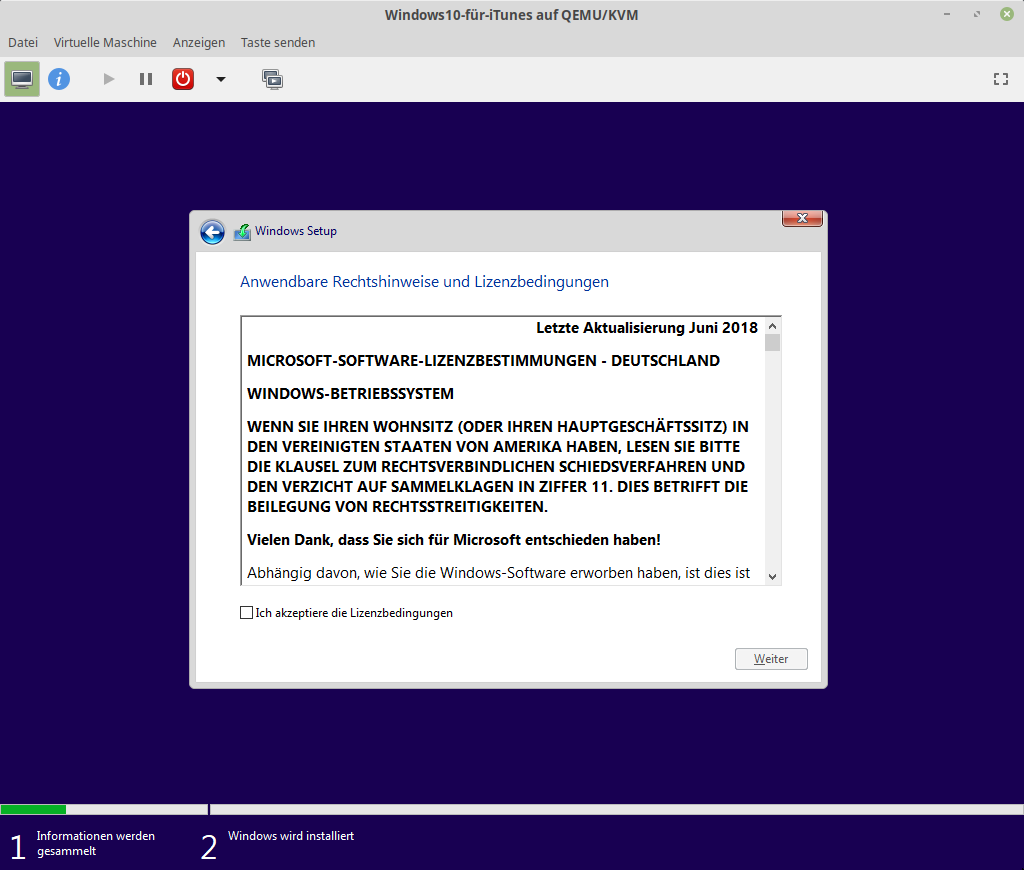Viewport: 1024px width, 870px height.
Task: Open the Anzeigen menu
Action: (198, 43)
